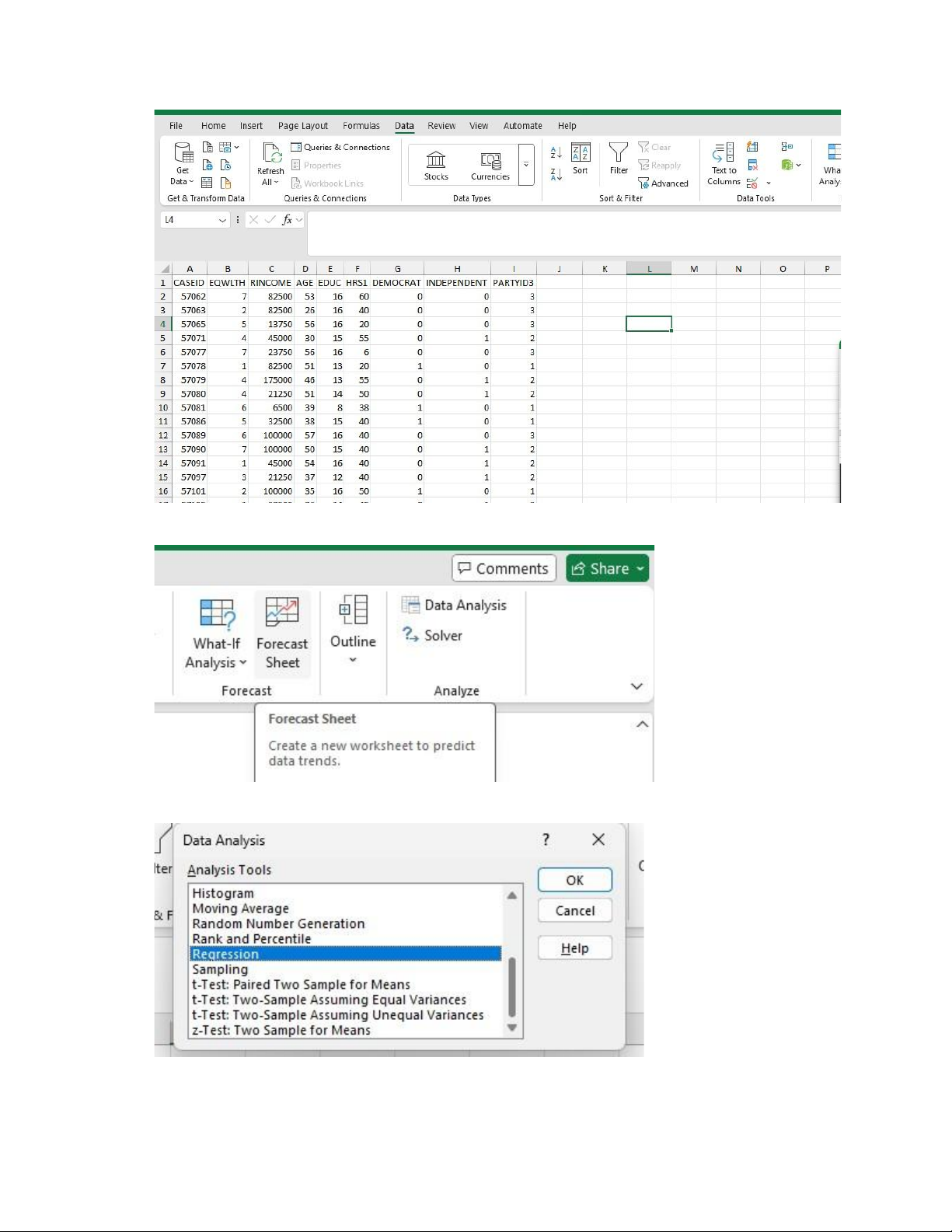The image size is (952, 1232).
Task: Click the Forecast Sheet icon
Action: coord(282,613)
